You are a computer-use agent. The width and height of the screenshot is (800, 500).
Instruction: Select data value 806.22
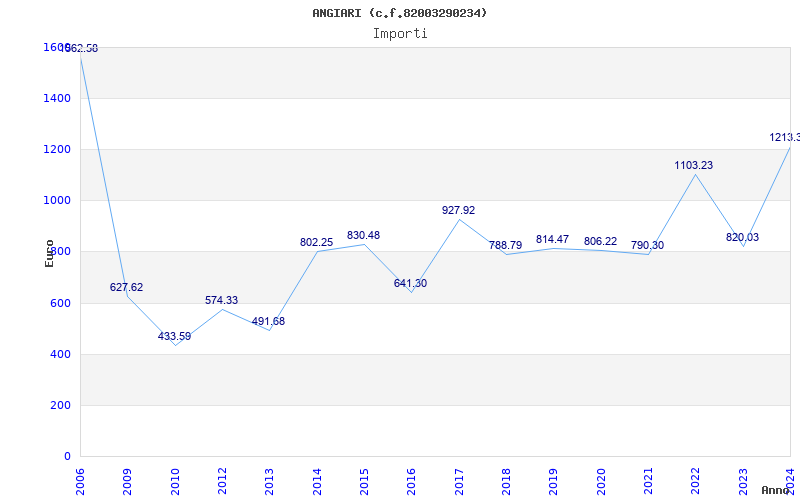(601, 241)
